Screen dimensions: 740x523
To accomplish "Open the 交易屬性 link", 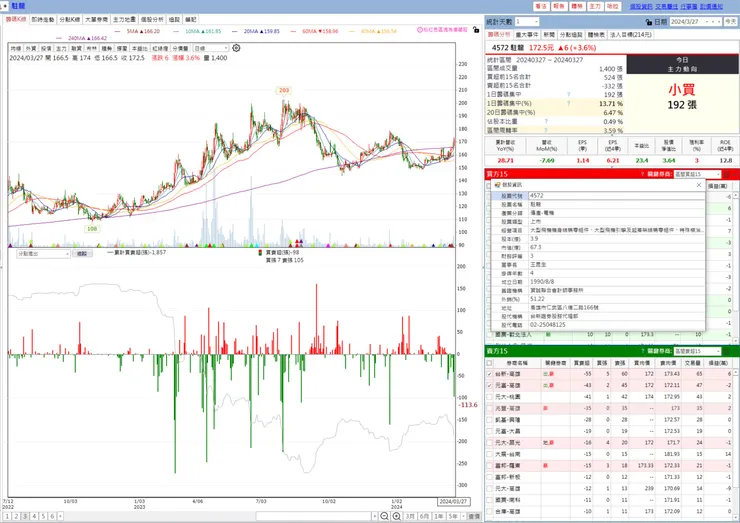I will (x=666, y=7).
